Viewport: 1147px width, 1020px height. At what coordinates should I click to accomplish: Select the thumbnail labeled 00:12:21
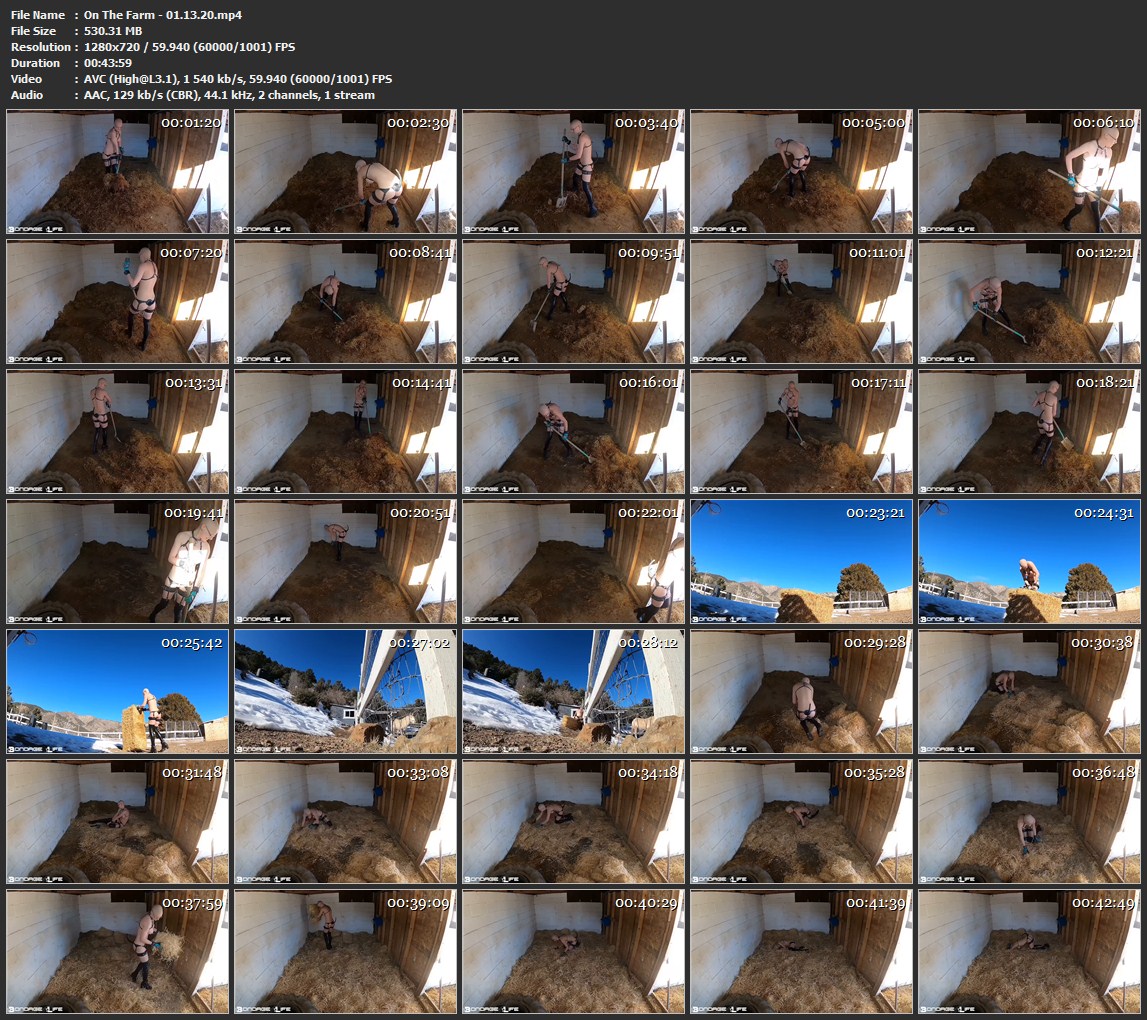tap(1029, 302)
